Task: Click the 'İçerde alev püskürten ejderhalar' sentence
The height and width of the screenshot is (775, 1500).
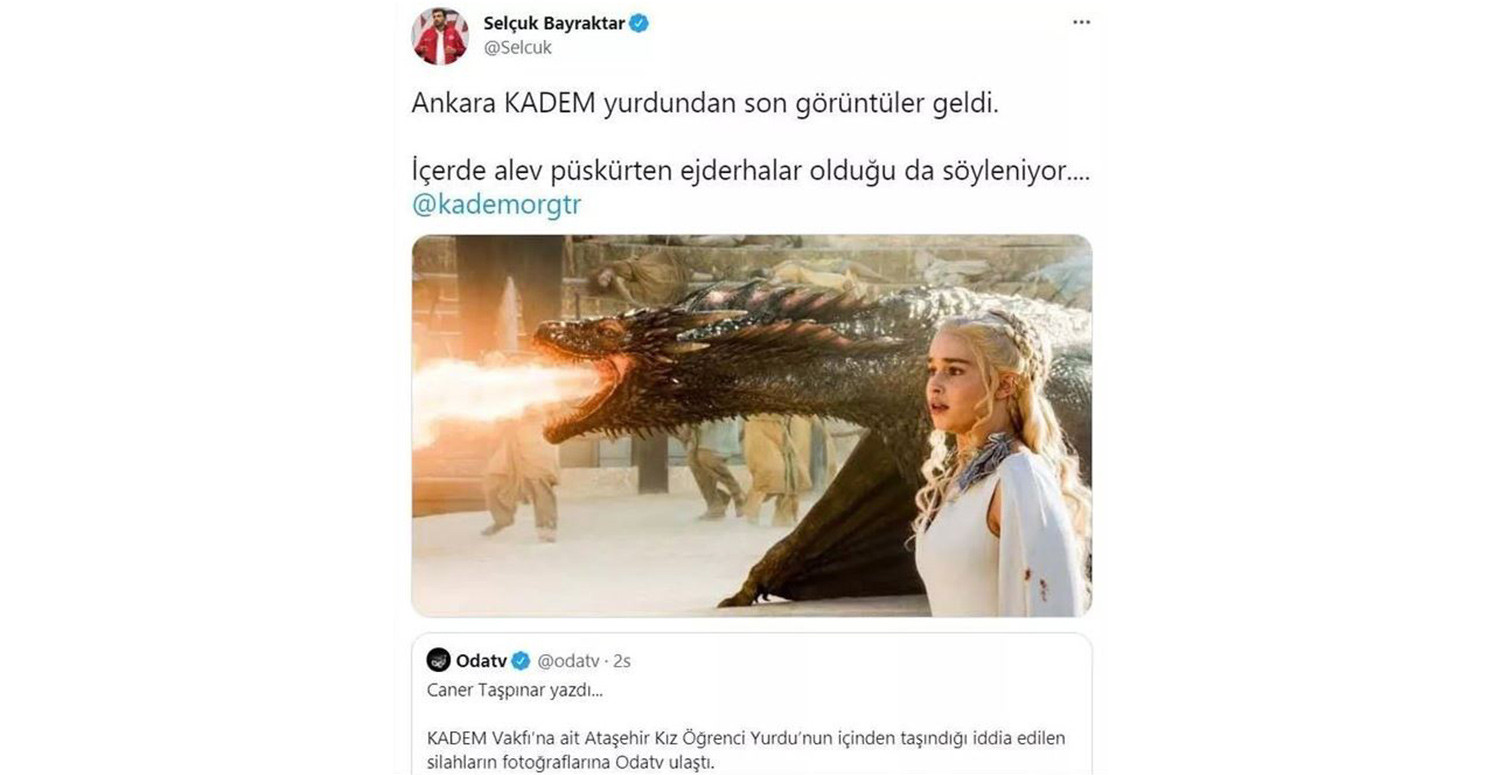Action: (750, 171)
